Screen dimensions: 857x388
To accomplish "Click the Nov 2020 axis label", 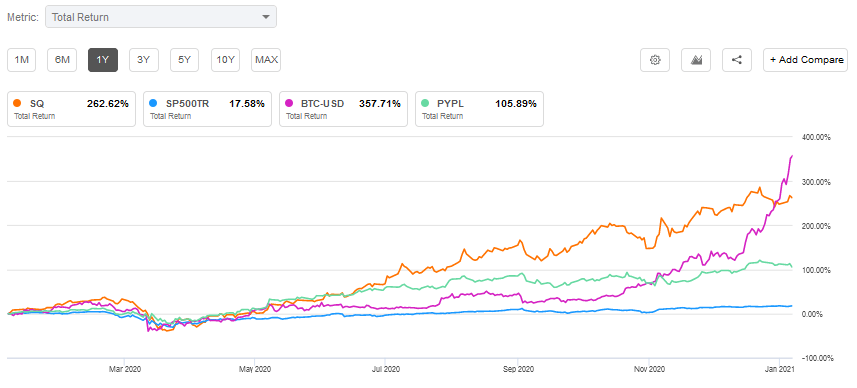I will pos(649,369).
